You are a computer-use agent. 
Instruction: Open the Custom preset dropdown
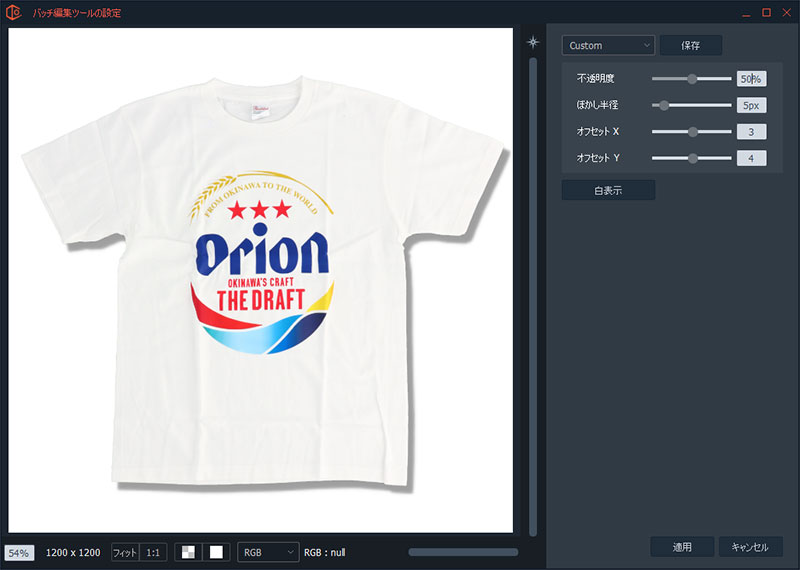point(608,45)
